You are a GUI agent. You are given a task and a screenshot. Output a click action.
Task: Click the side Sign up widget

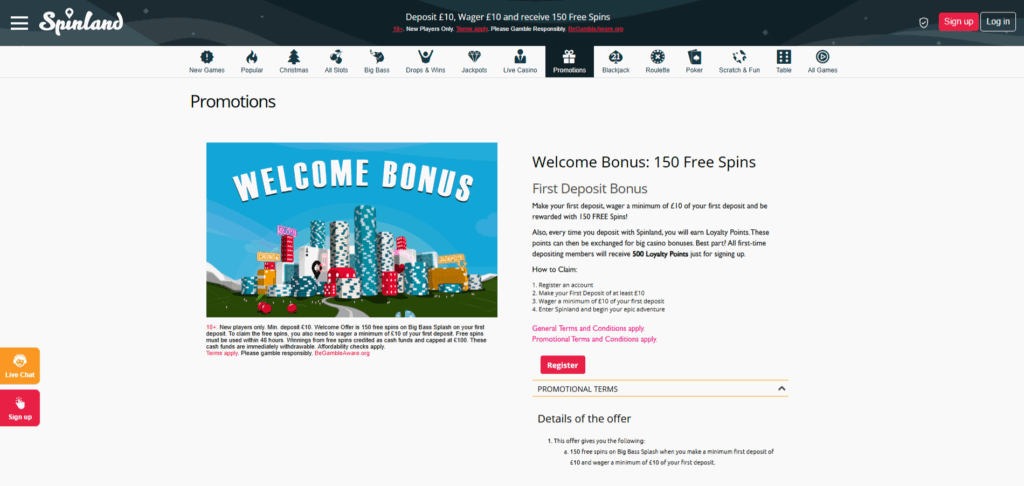(20, 408)
